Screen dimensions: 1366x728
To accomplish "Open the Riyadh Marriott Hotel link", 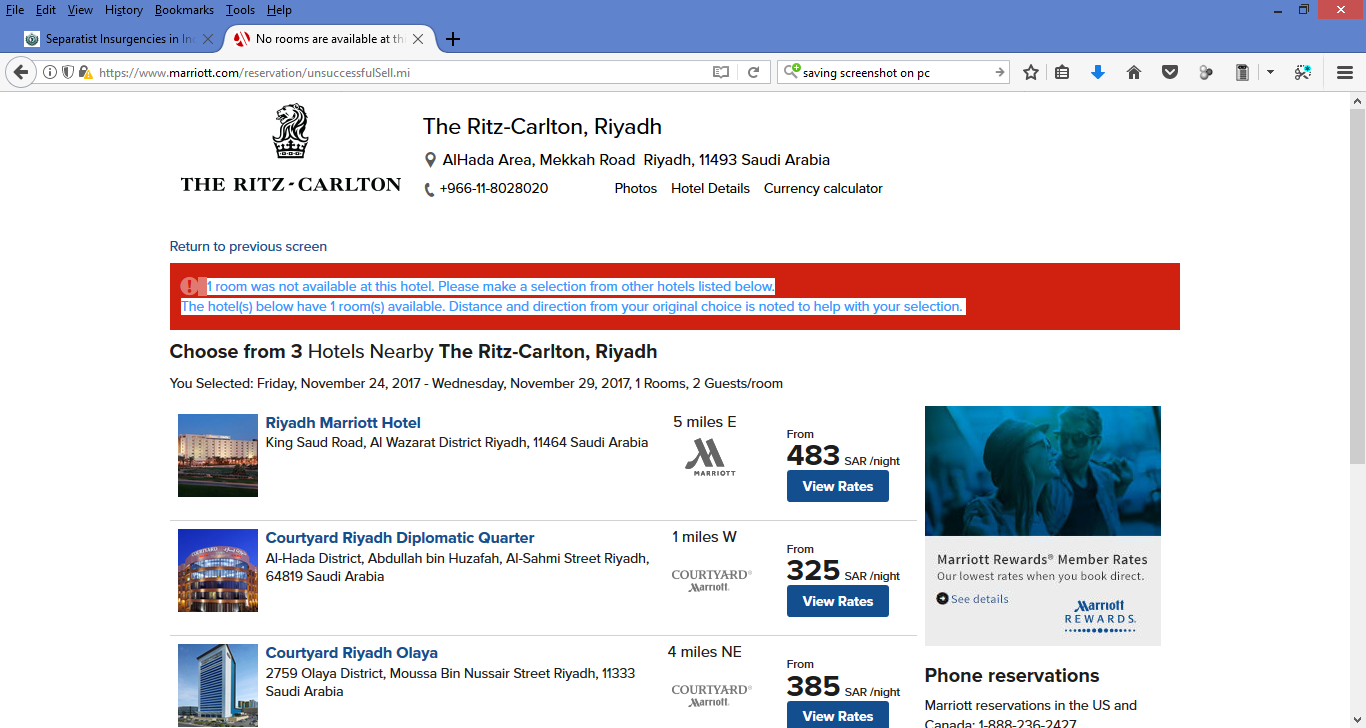I will pyautogui.click(x=343, y=423).
